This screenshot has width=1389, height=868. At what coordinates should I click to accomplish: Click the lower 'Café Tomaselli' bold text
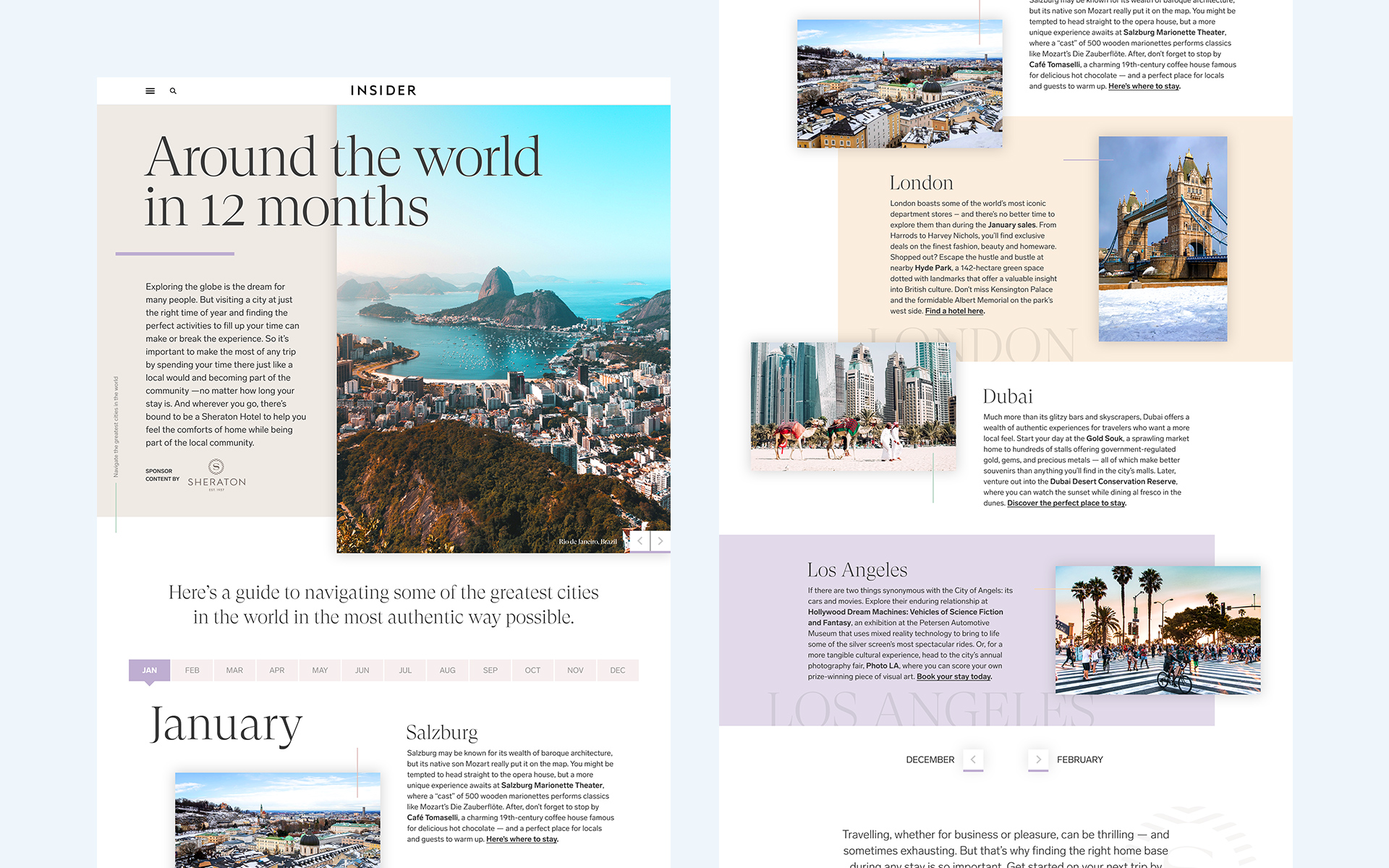pyautogui.click(x=433, y=818)
